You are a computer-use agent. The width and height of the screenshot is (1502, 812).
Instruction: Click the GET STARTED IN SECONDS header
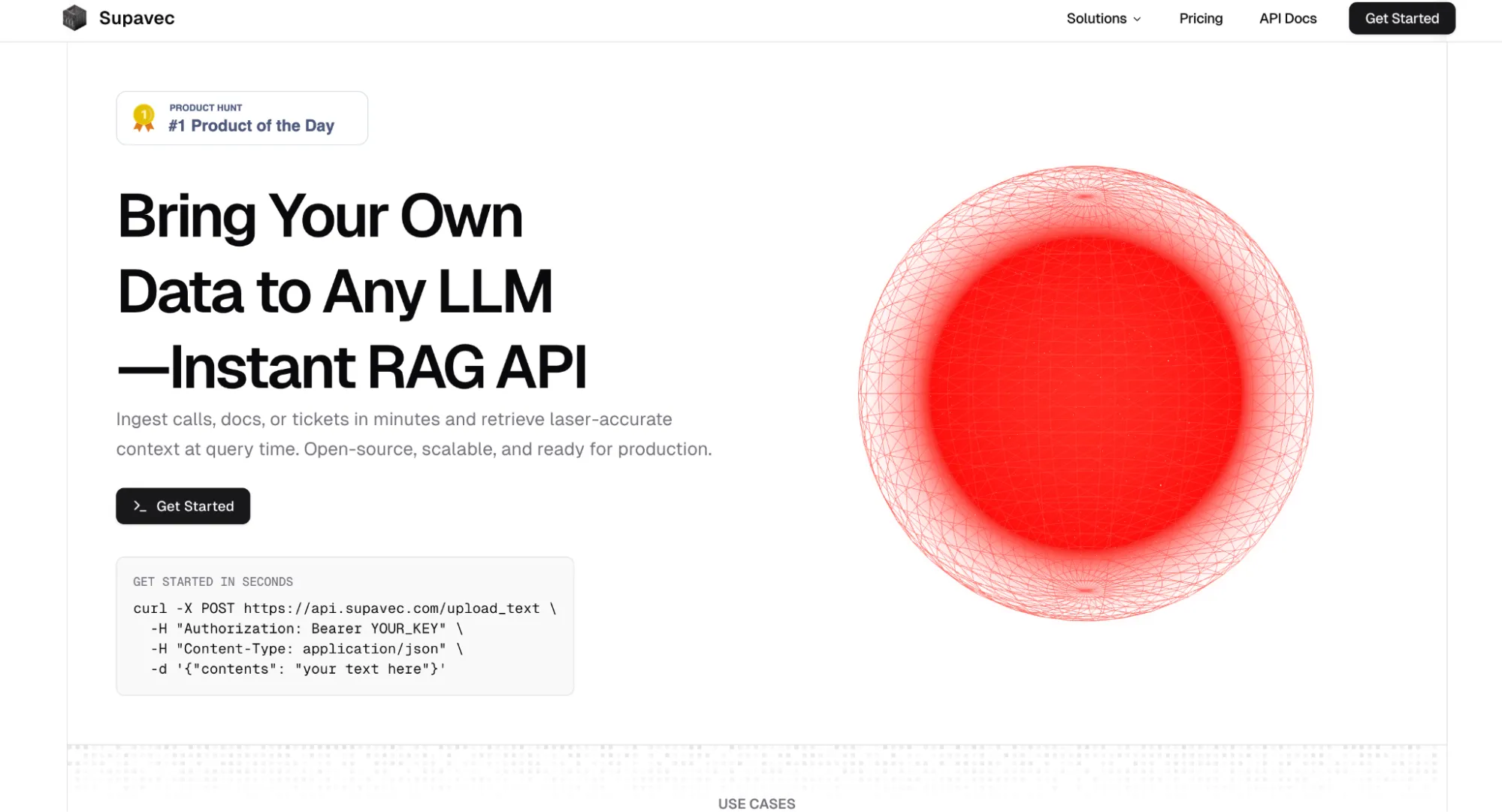tap(213, 581)
